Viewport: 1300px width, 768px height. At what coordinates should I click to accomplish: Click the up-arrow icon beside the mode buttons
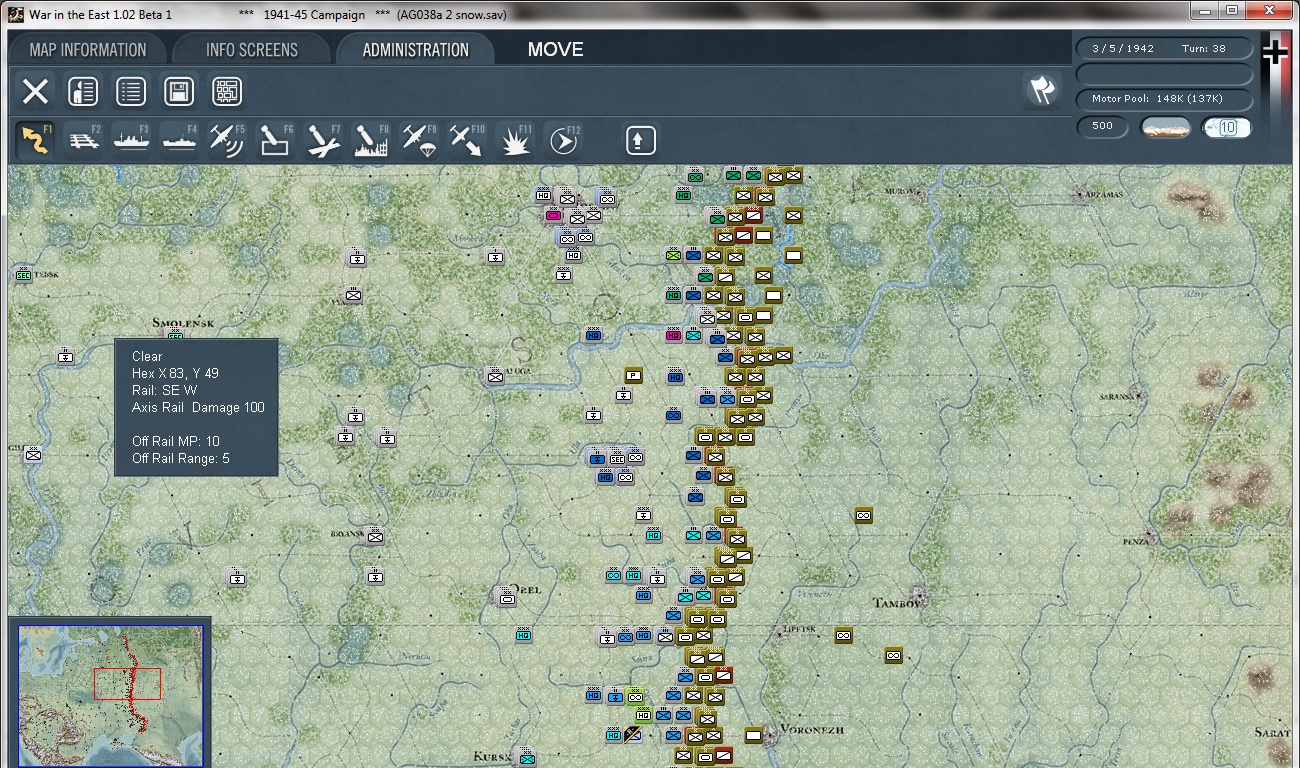click(x=641, y=140)
